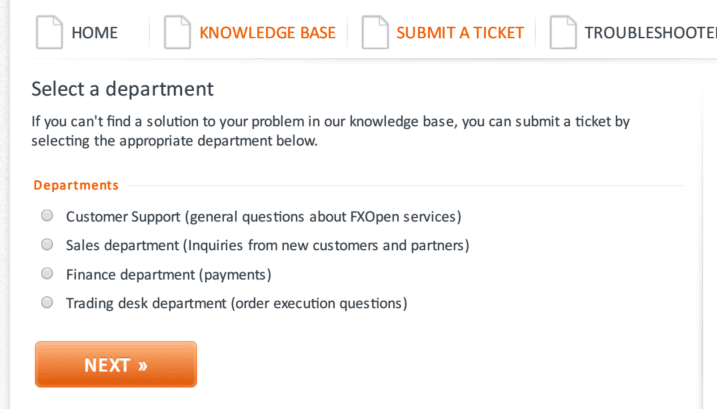Open the HOME navigation tab
Image resolution: width=717 pixels, height=409 pixels.
click(95, 33)
